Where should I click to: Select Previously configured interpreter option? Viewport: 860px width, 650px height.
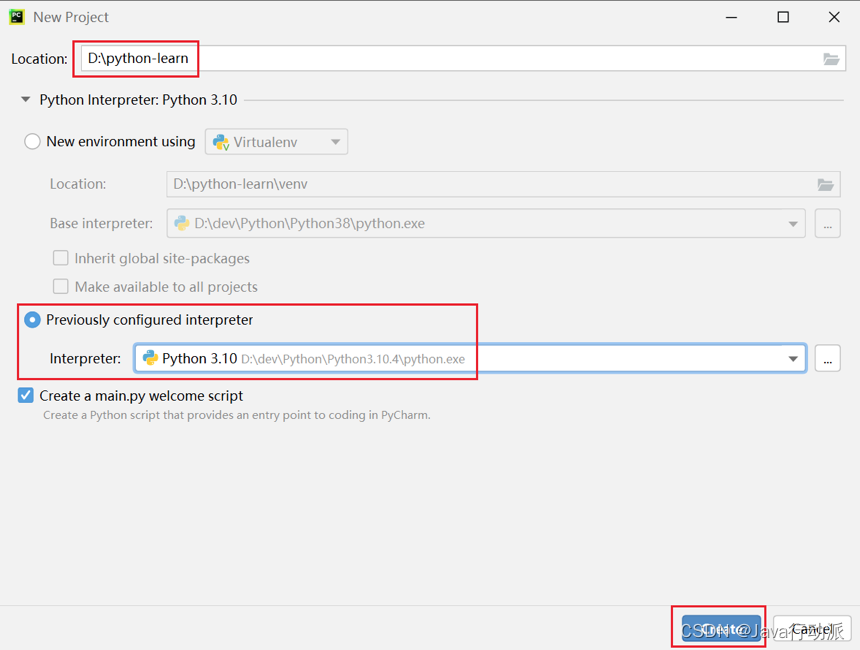click(x=33, y=320)
